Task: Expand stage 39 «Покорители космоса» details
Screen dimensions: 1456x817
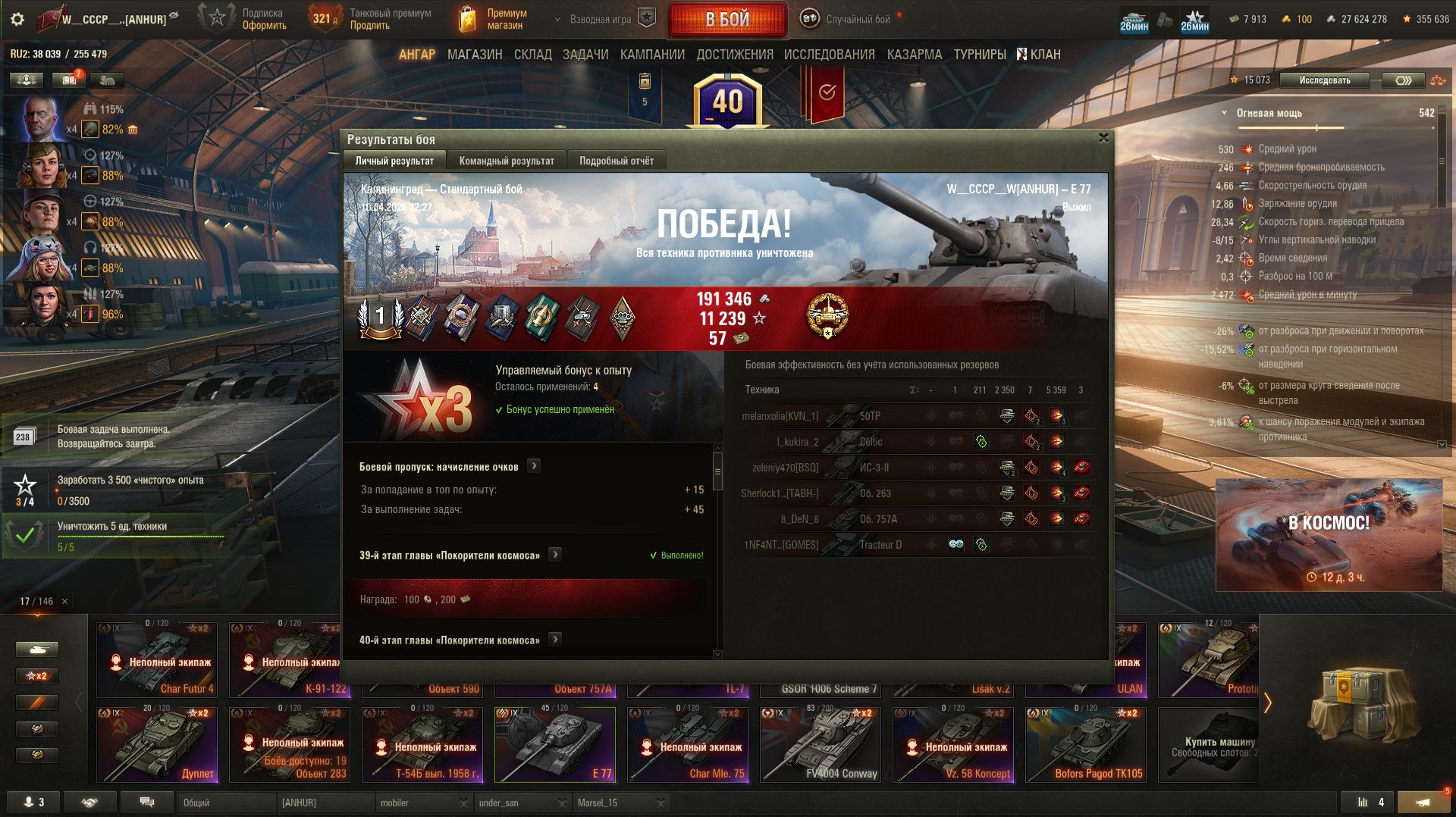Action: [555, 555]
